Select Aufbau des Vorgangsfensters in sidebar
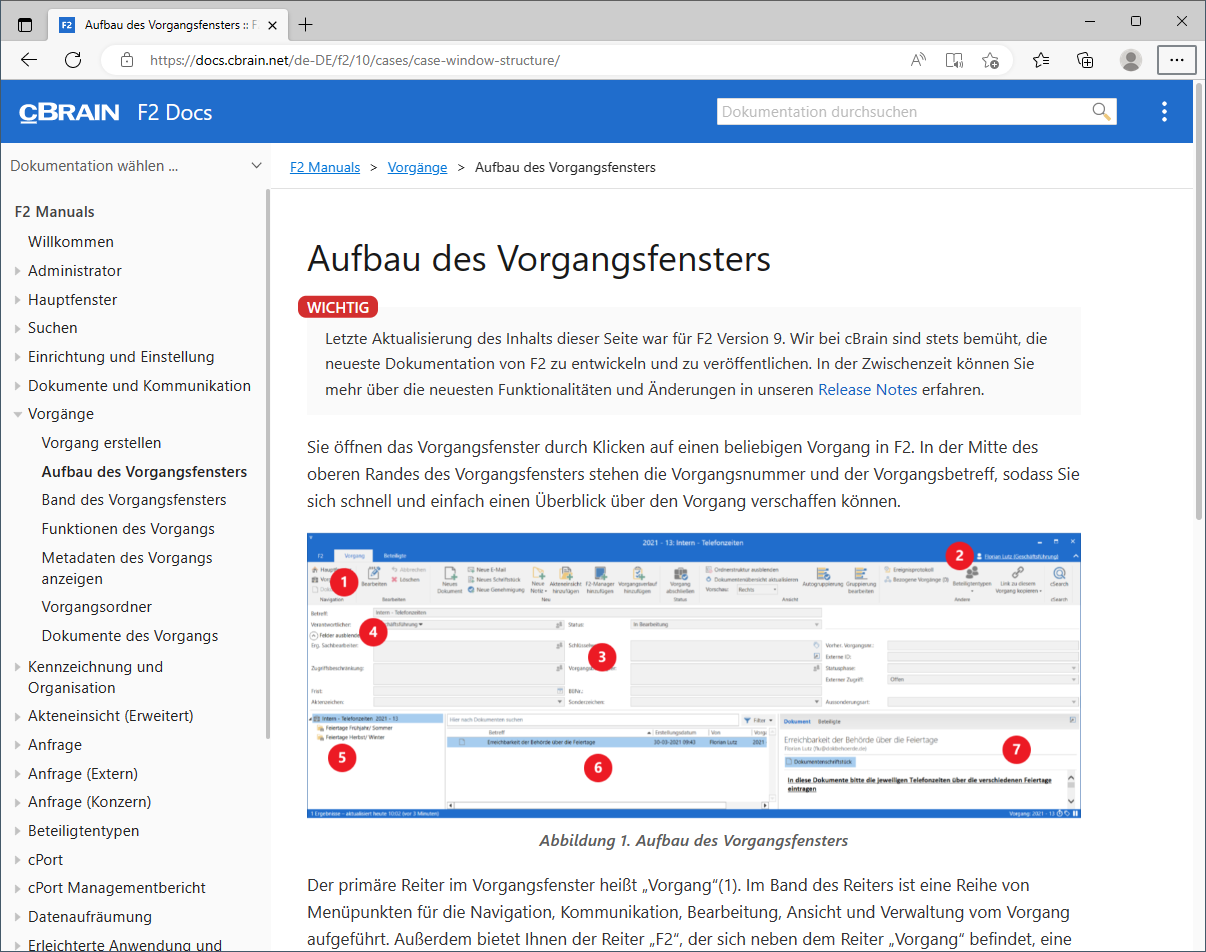 pyautogui.click(x=144, y=472)
